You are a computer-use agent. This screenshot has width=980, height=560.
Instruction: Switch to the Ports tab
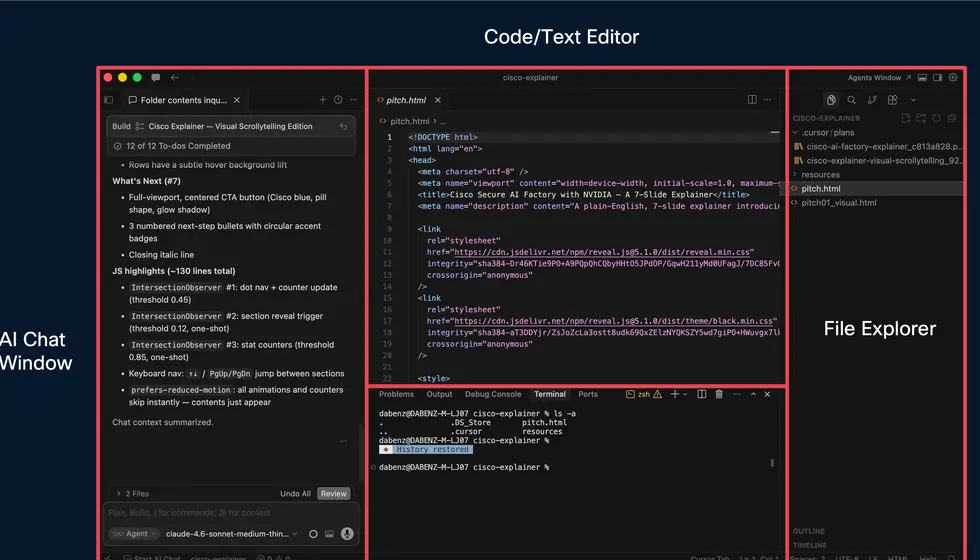click(588, 394)
